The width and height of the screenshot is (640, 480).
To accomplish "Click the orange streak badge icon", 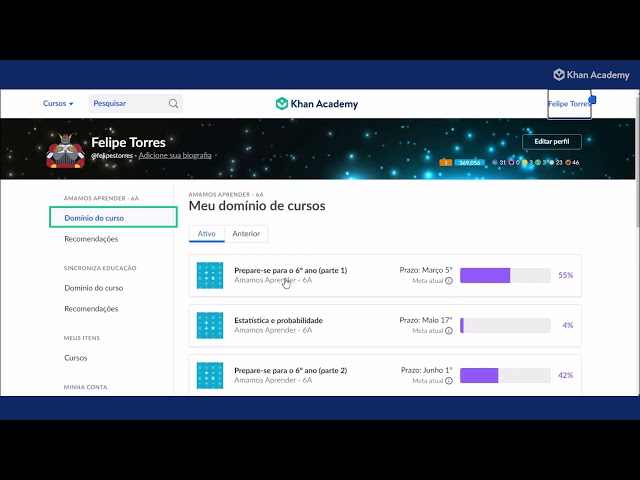I will pyautogui.click(x=446, y=162).
